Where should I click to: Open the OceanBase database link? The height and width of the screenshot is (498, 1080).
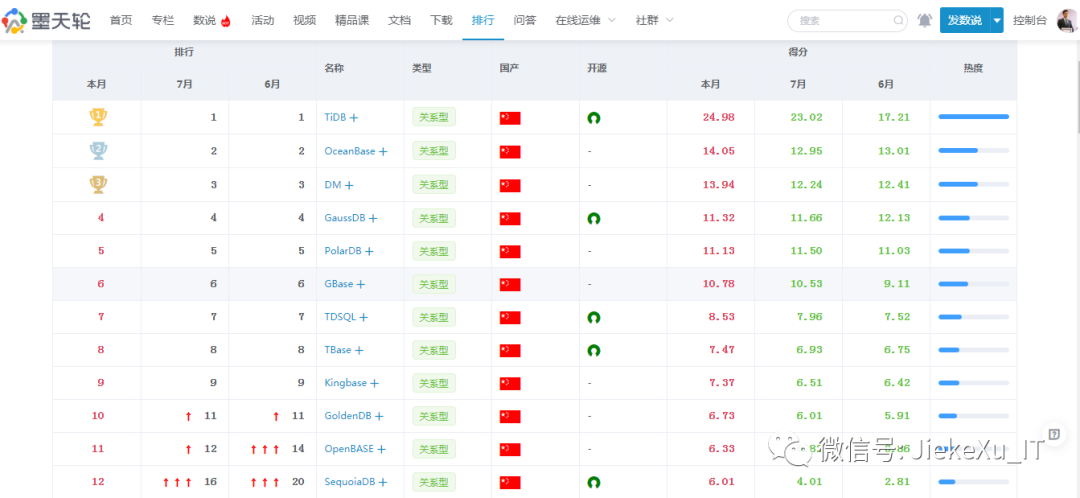click(350, 152)
